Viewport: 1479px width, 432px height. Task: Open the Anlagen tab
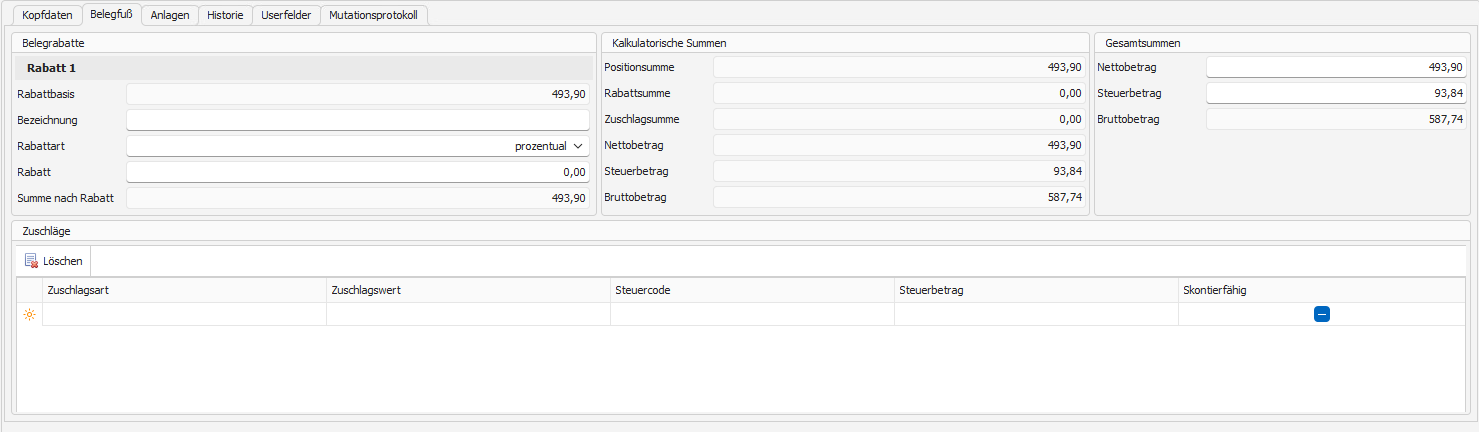click(170, 16)
